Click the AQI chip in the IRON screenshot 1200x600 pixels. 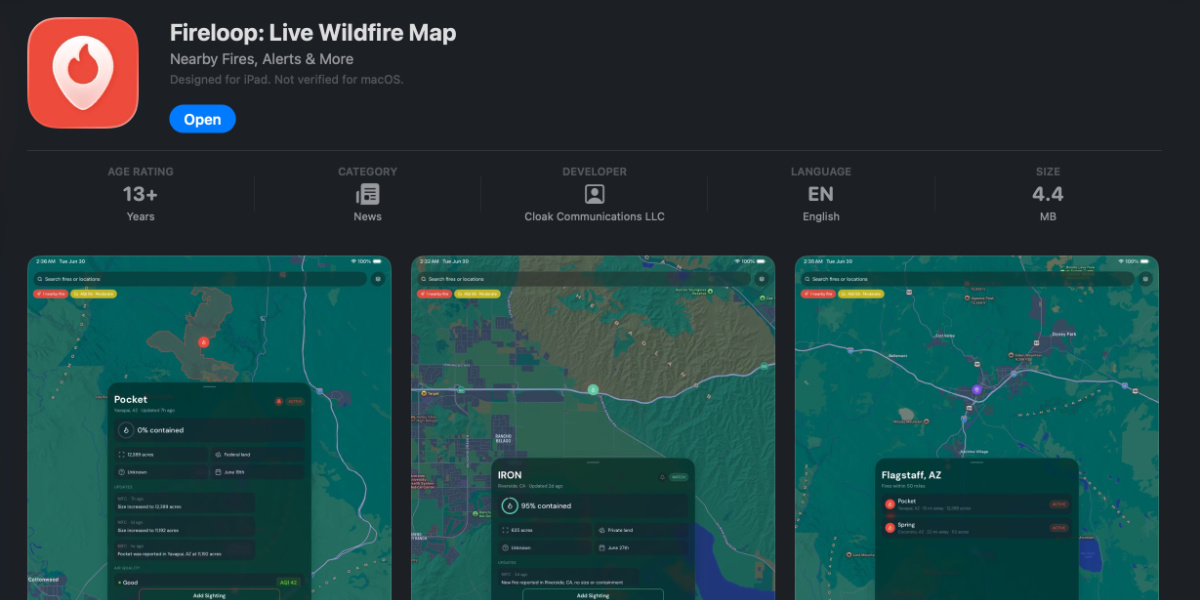478,294
